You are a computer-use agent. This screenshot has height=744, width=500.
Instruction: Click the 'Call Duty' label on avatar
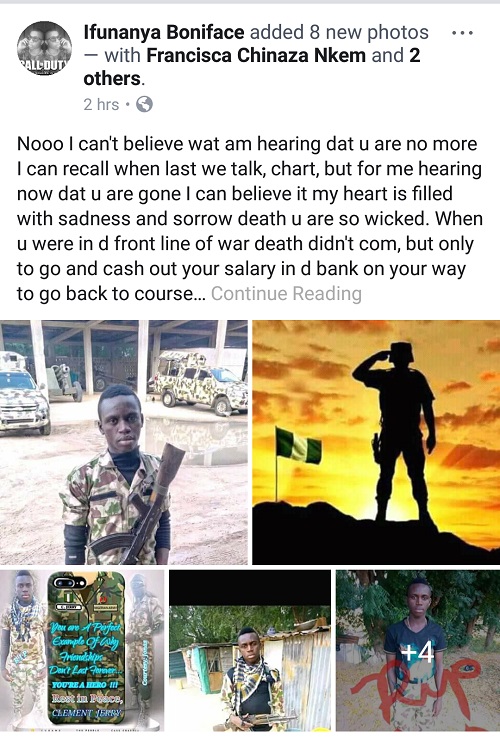[44, 66]
